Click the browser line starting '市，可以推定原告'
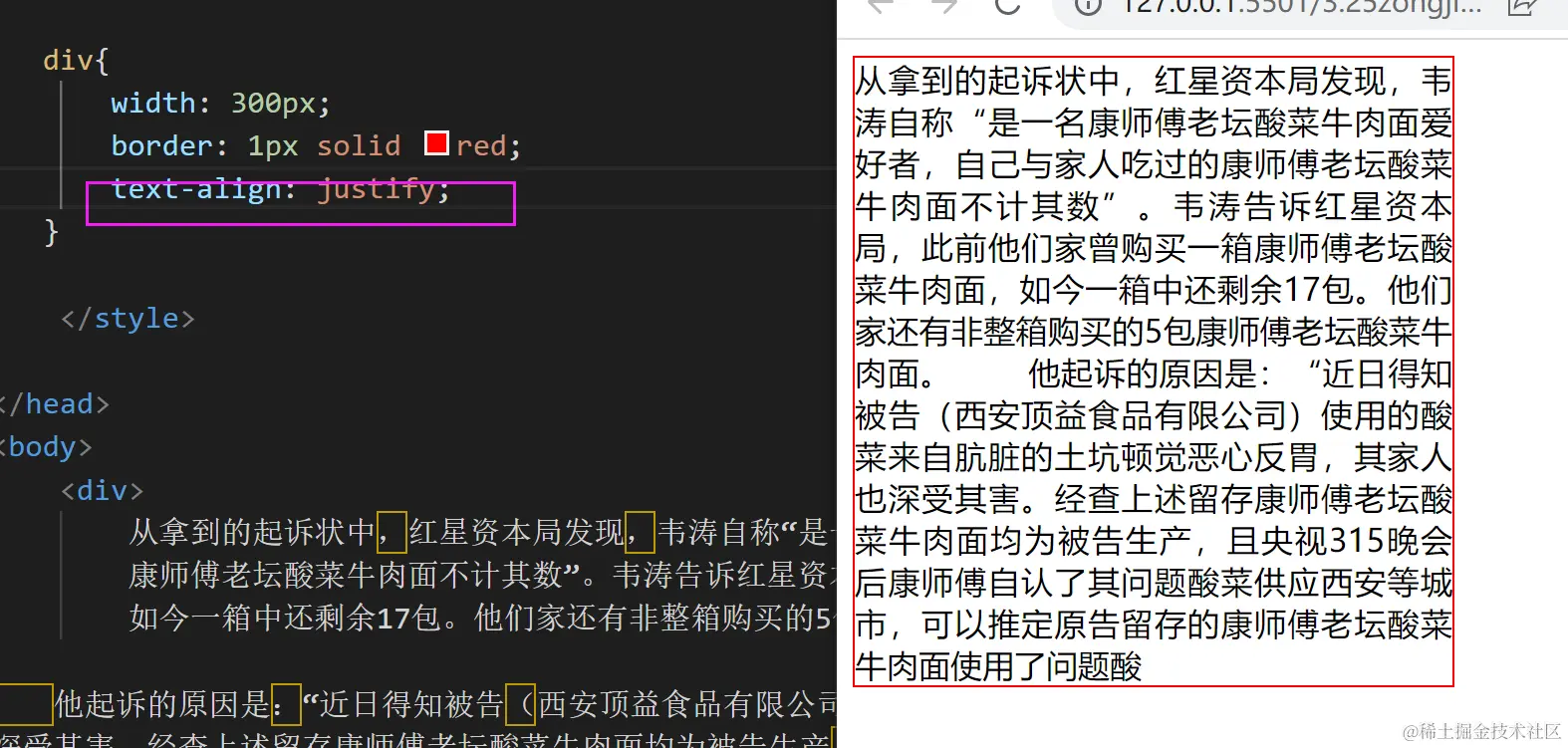 pyautogui.click(x=1154, y=624)
